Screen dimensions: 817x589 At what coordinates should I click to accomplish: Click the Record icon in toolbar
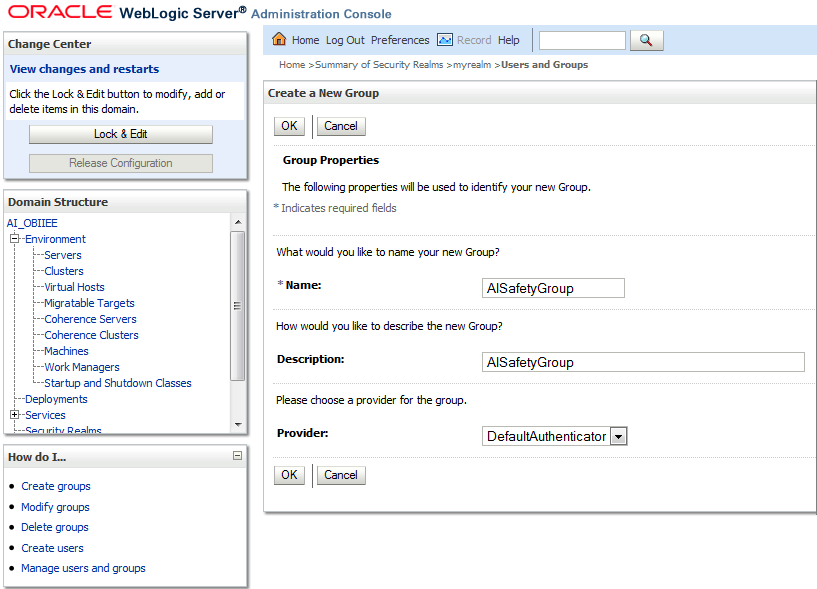click(x=444, y=40)
